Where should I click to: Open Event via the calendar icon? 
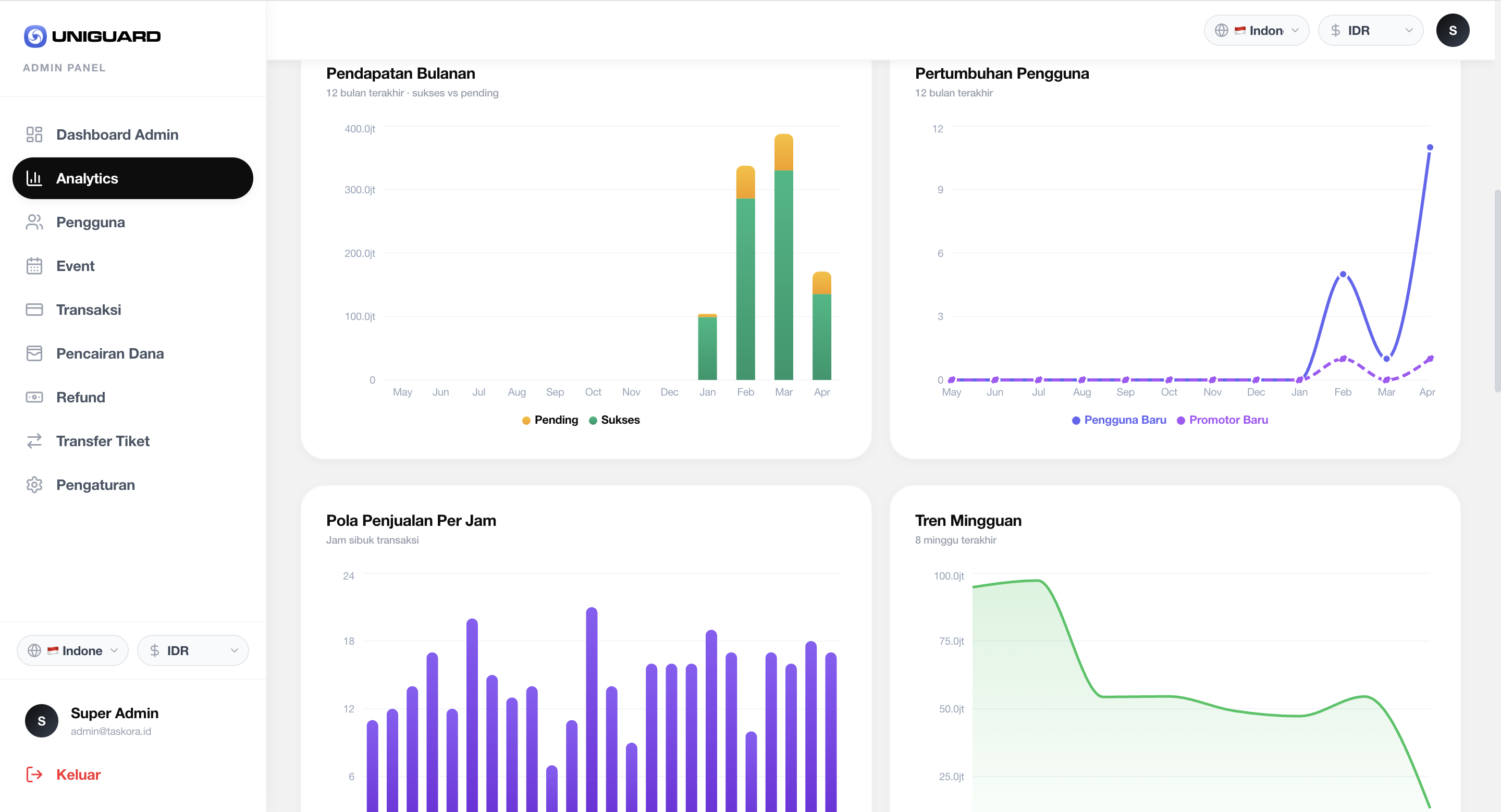pos(34,266)
